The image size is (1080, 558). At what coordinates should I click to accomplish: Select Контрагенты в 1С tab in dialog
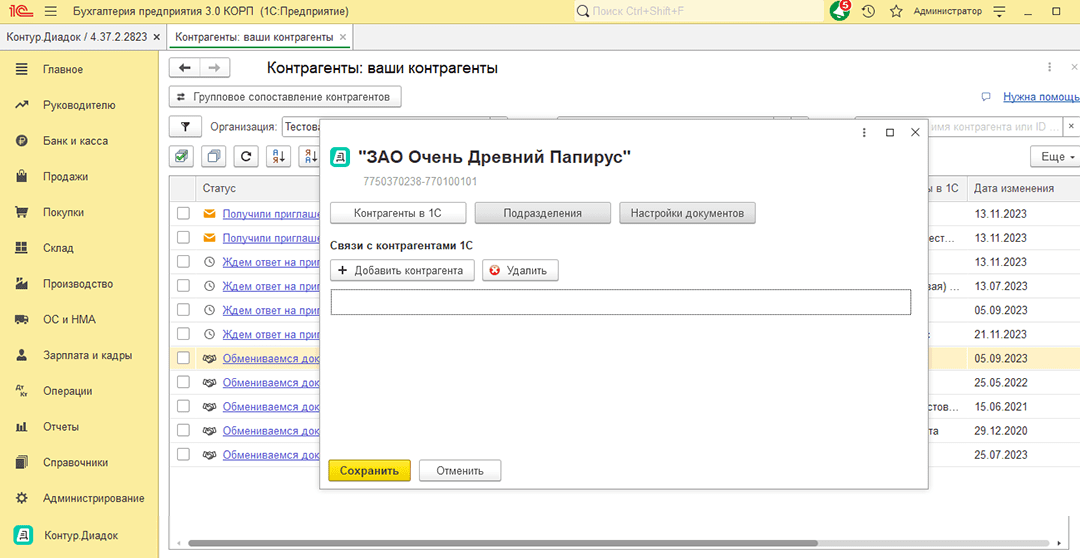398,213
